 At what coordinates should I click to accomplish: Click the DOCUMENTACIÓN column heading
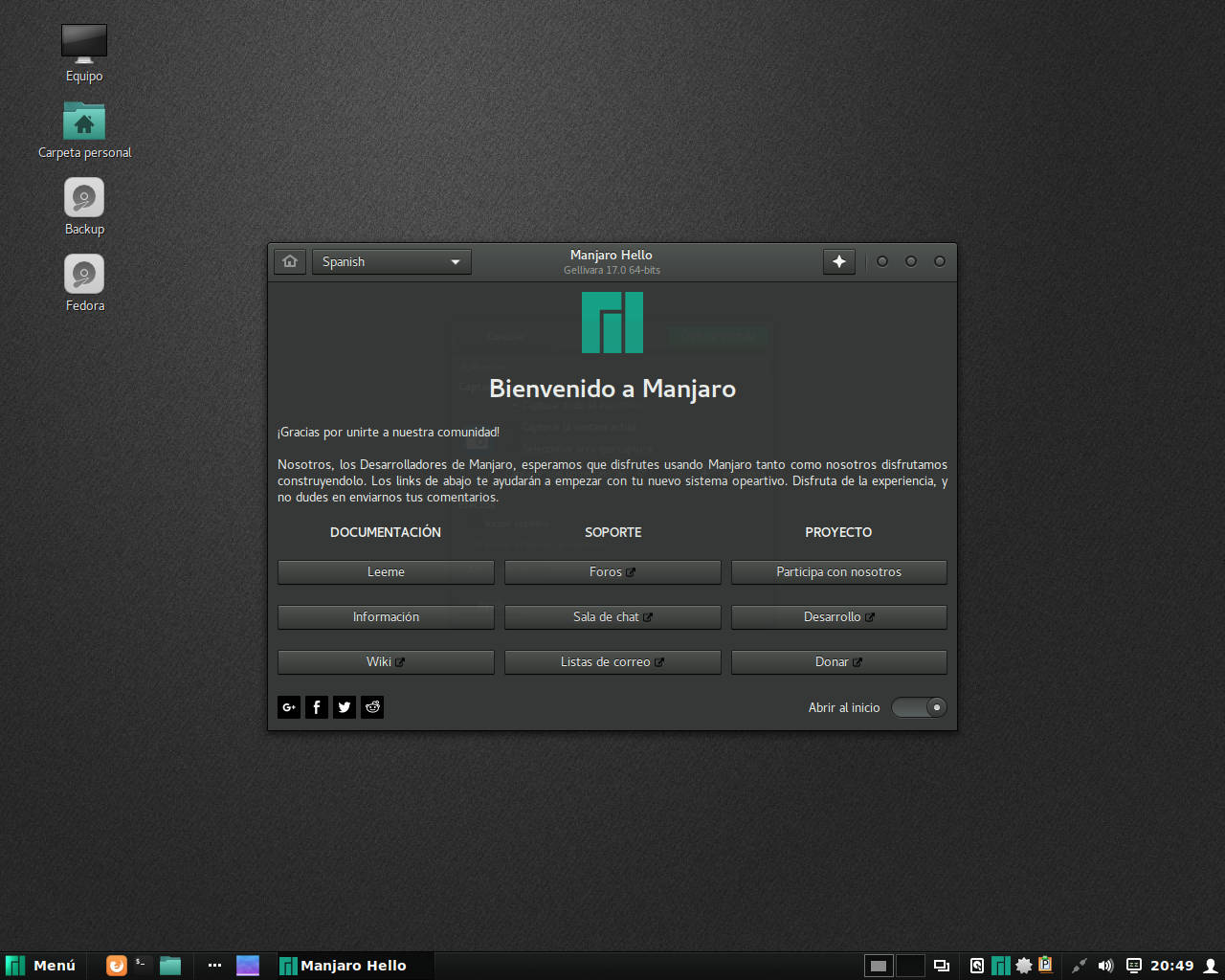click(386, 532)
